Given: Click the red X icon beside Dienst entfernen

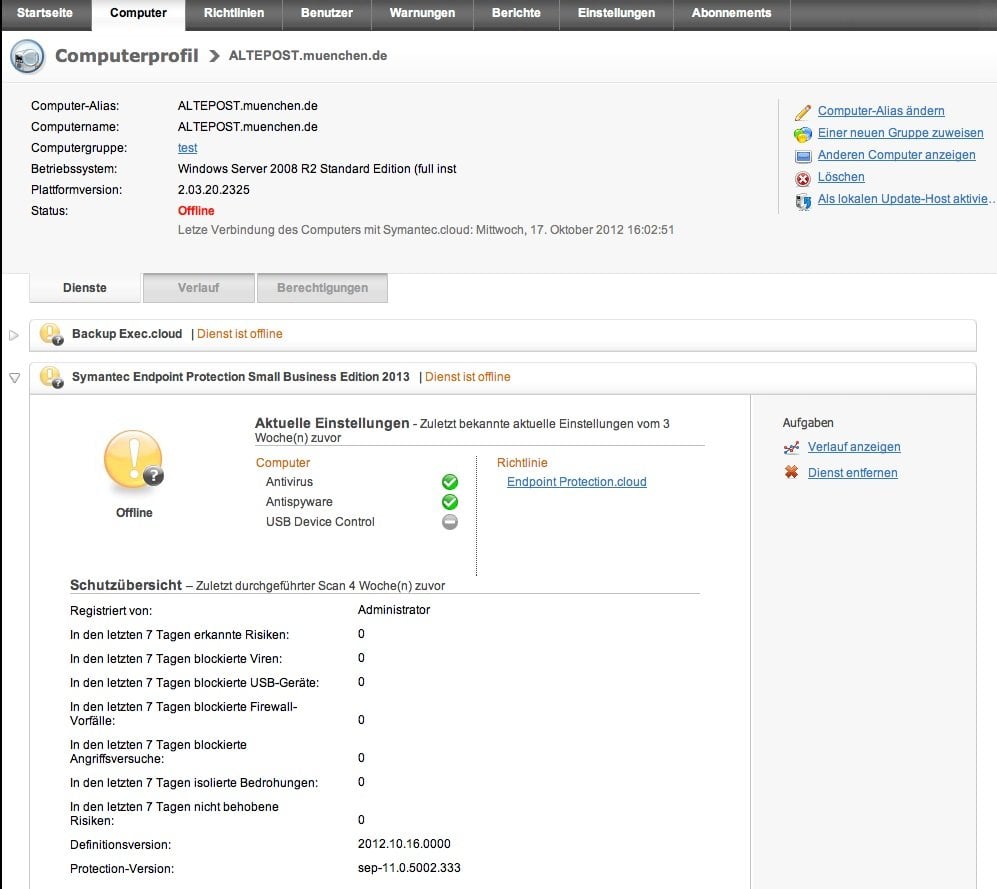Looking at the screenshot, I should [x=791, y=473].
